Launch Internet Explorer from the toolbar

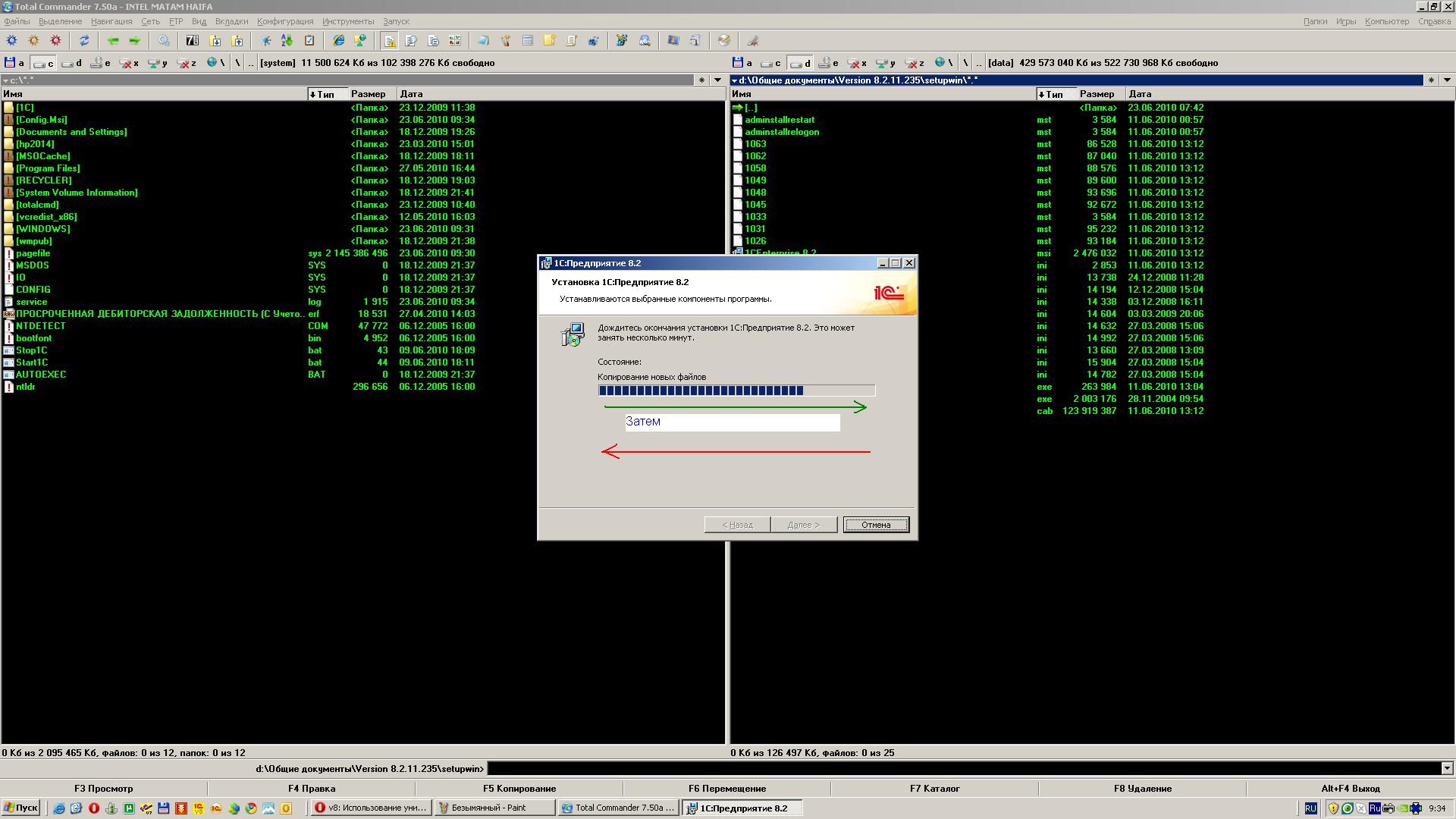338,41
